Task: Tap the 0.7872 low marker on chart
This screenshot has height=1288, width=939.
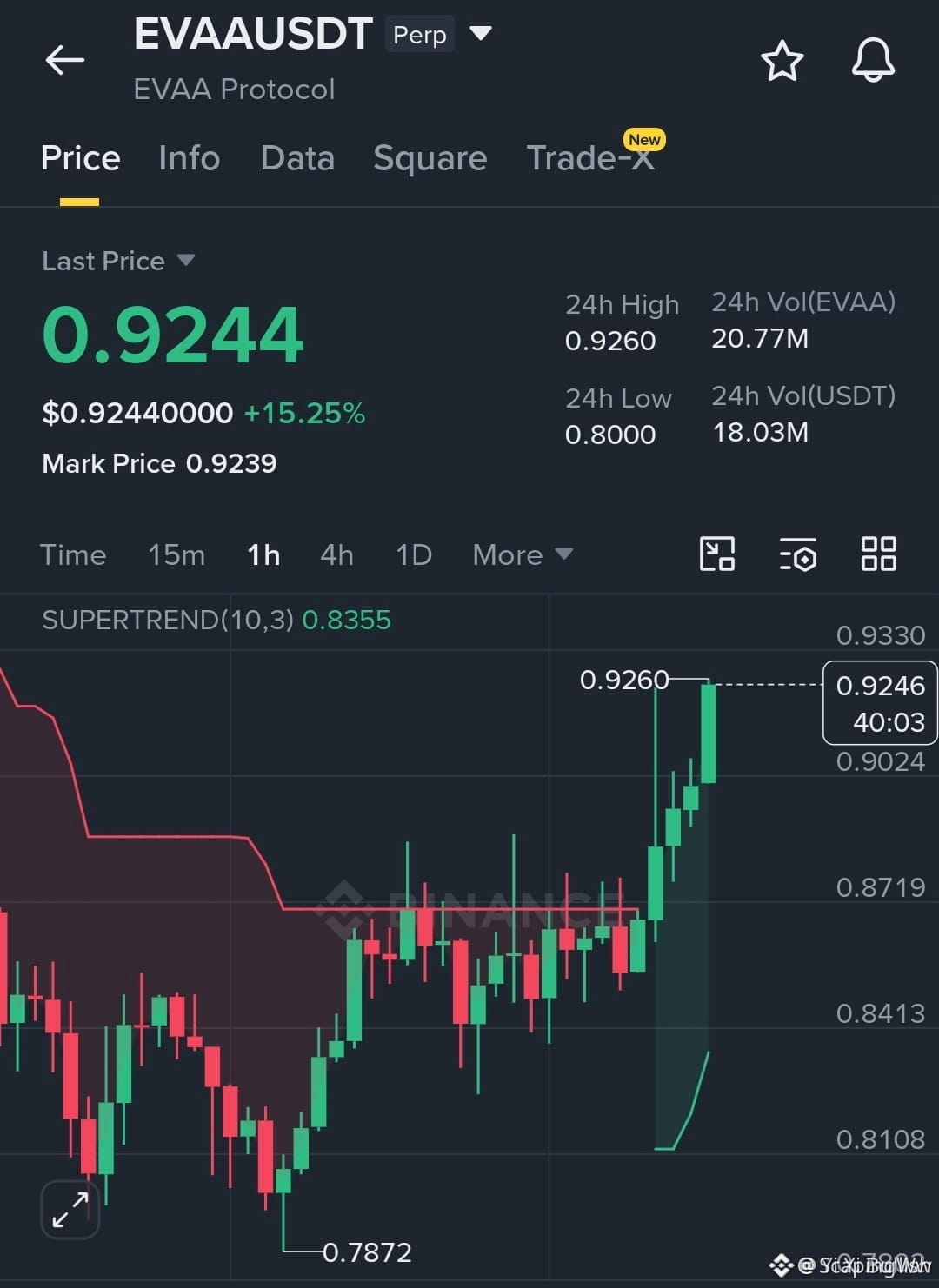Action: [x=367, y=1252]
